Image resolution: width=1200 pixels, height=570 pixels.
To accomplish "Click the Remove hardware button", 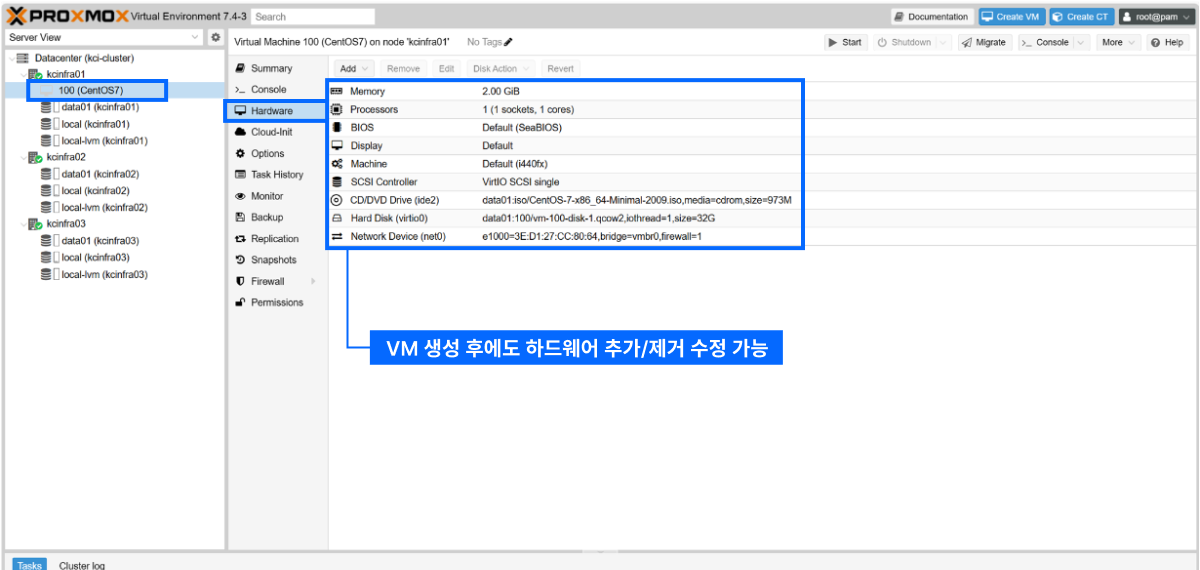I will coord(403,68).
